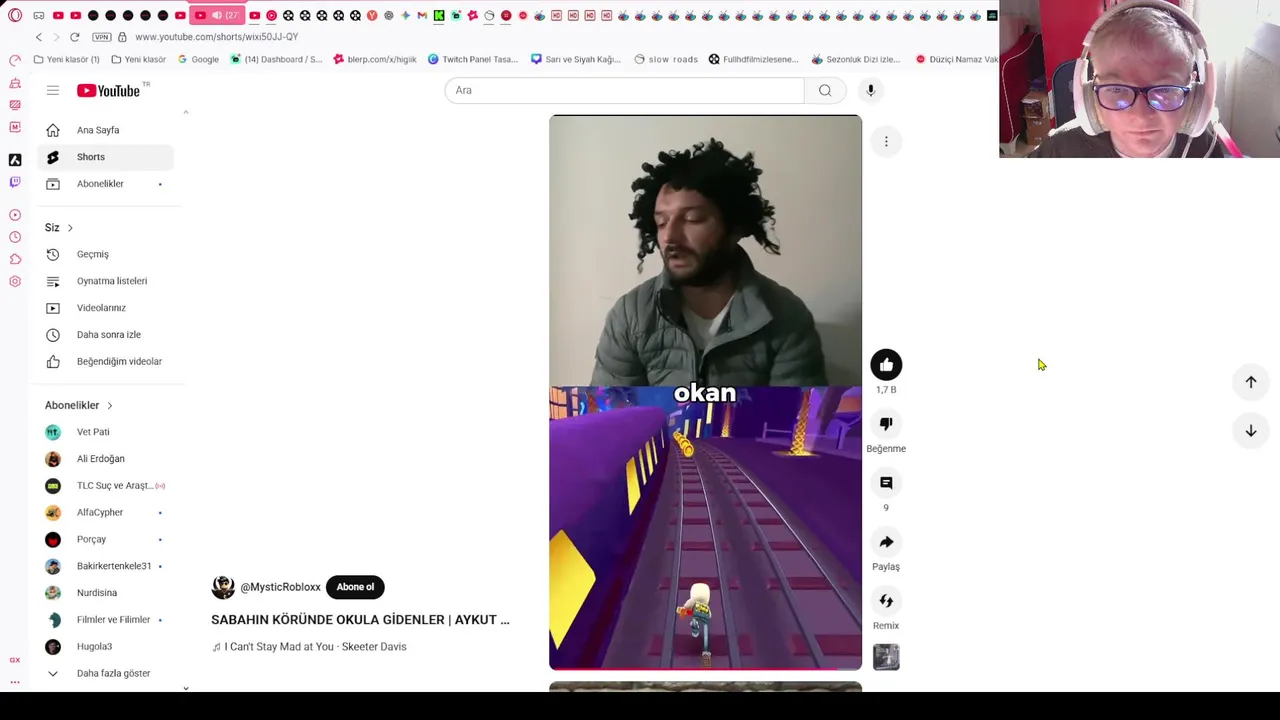Open the I Can't Stay Mad at You sound

(x=309, y=647)
